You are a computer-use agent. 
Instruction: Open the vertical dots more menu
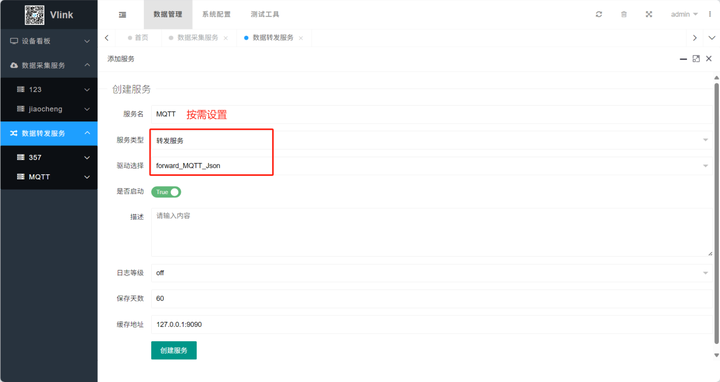710,14
